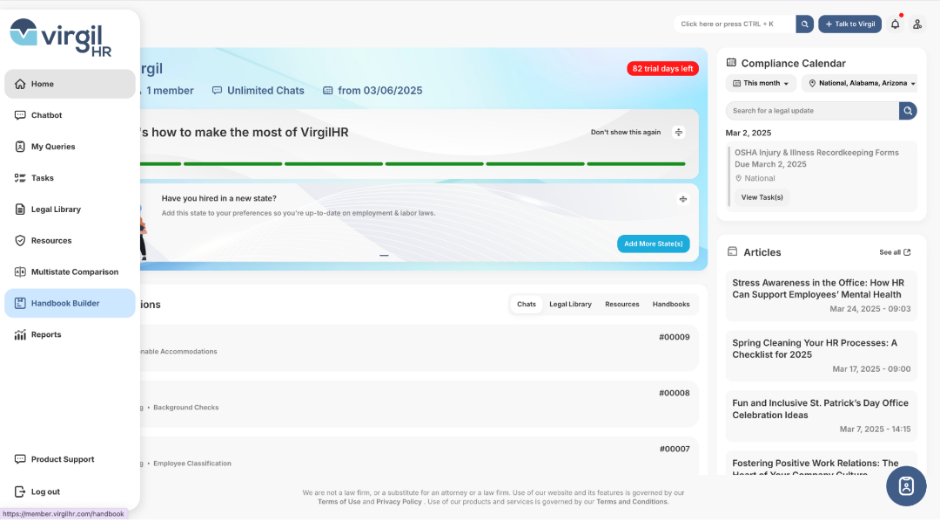Click the top search magnifier button

tap(805, 24)
